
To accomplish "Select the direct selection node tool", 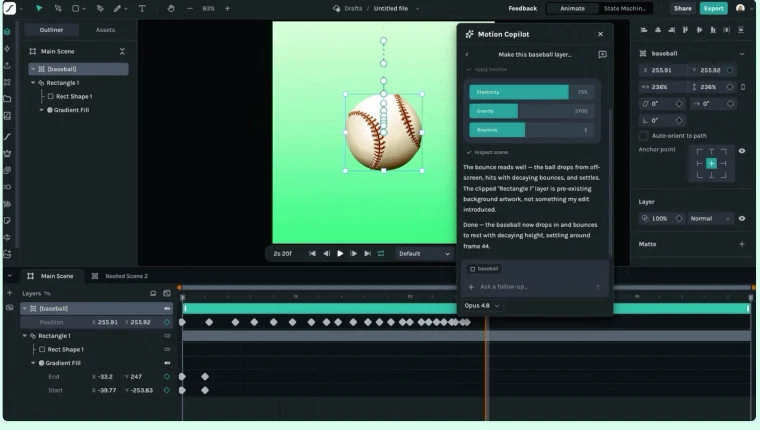I will point(58,8).
